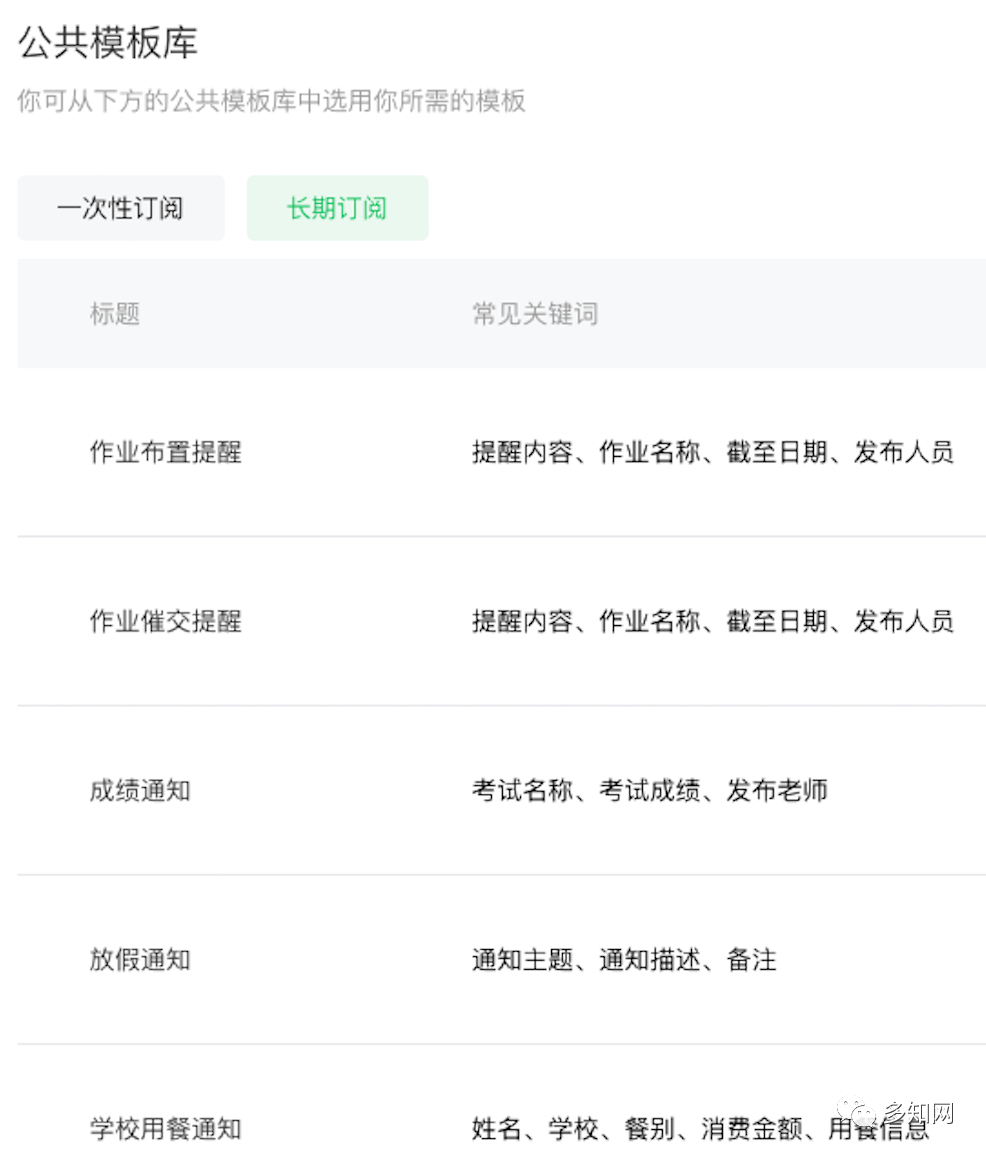
Task: Click the blank header area left of 标题
Action: (50, 314)
